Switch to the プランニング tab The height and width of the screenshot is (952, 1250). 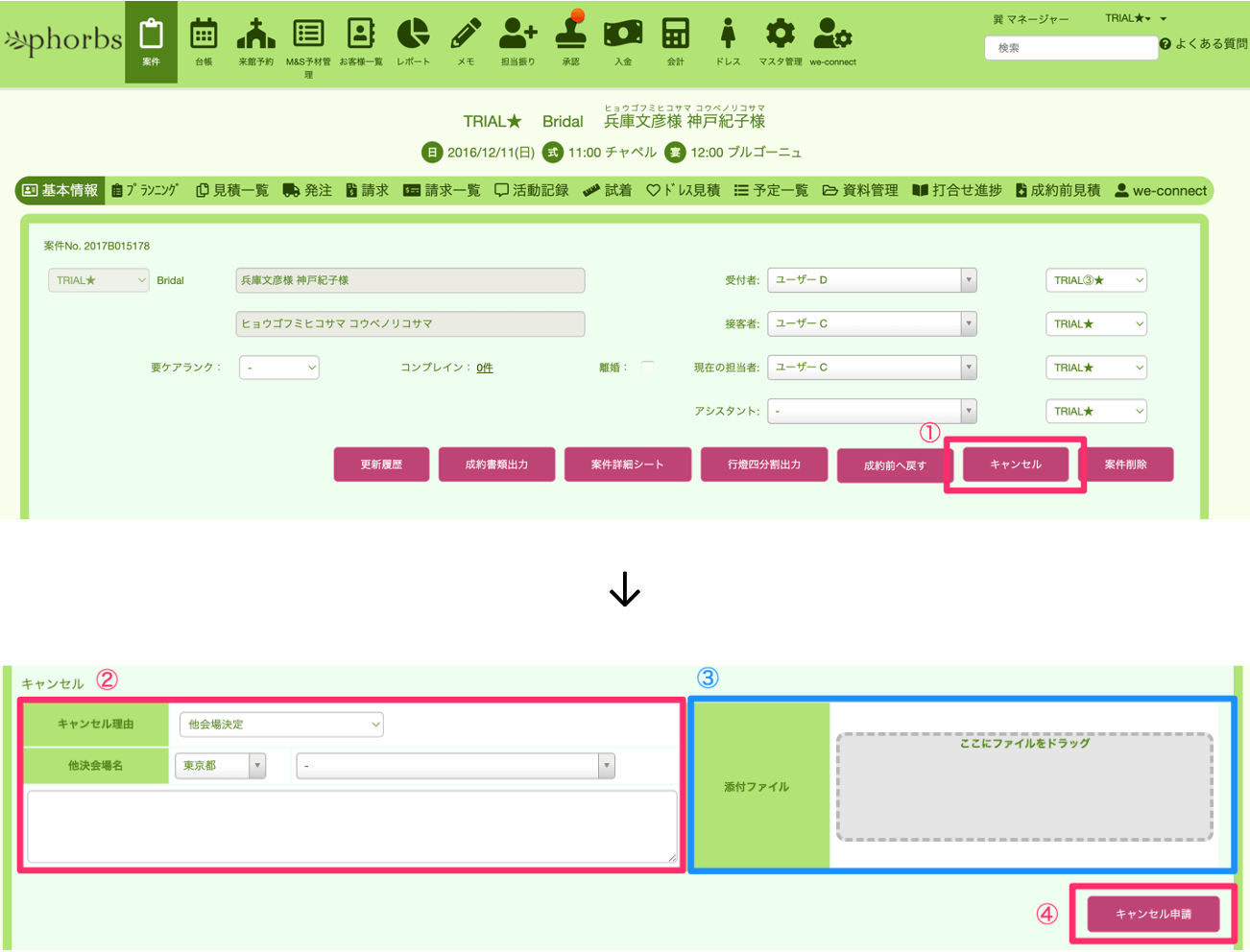tap(145, 190)
